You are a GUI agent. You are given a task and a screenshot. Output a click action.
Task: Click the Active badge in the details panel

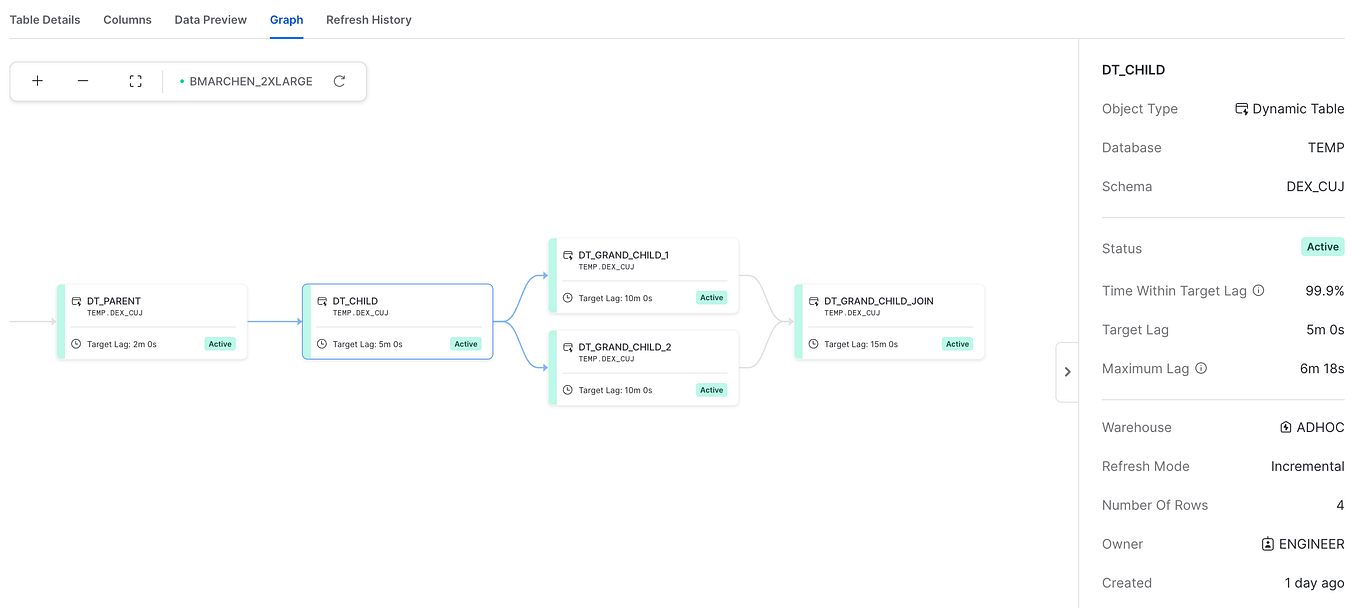[1322, 247]
